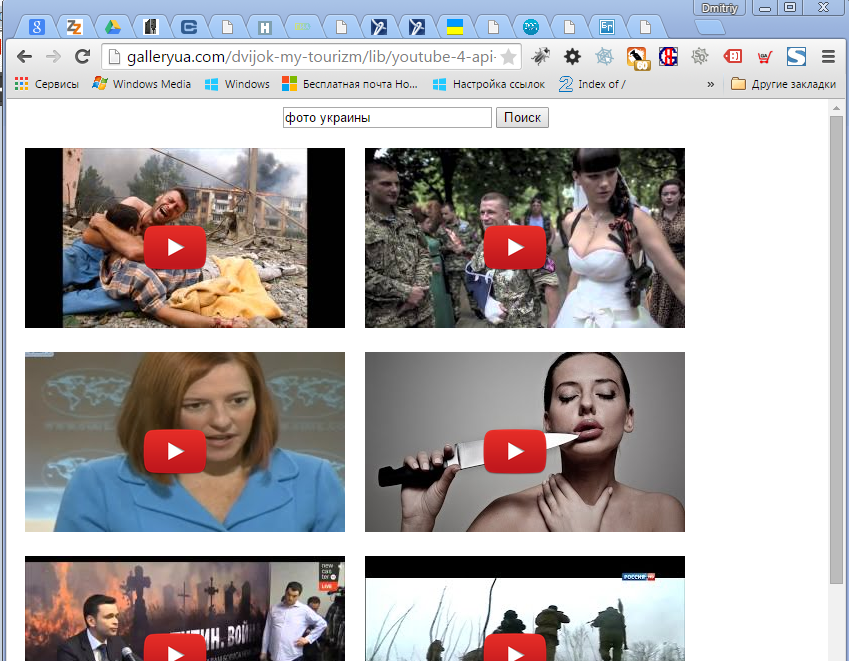The width and height of the screenshot is (849, 661).
Task: Go forward to the next page
Action: 53,56
